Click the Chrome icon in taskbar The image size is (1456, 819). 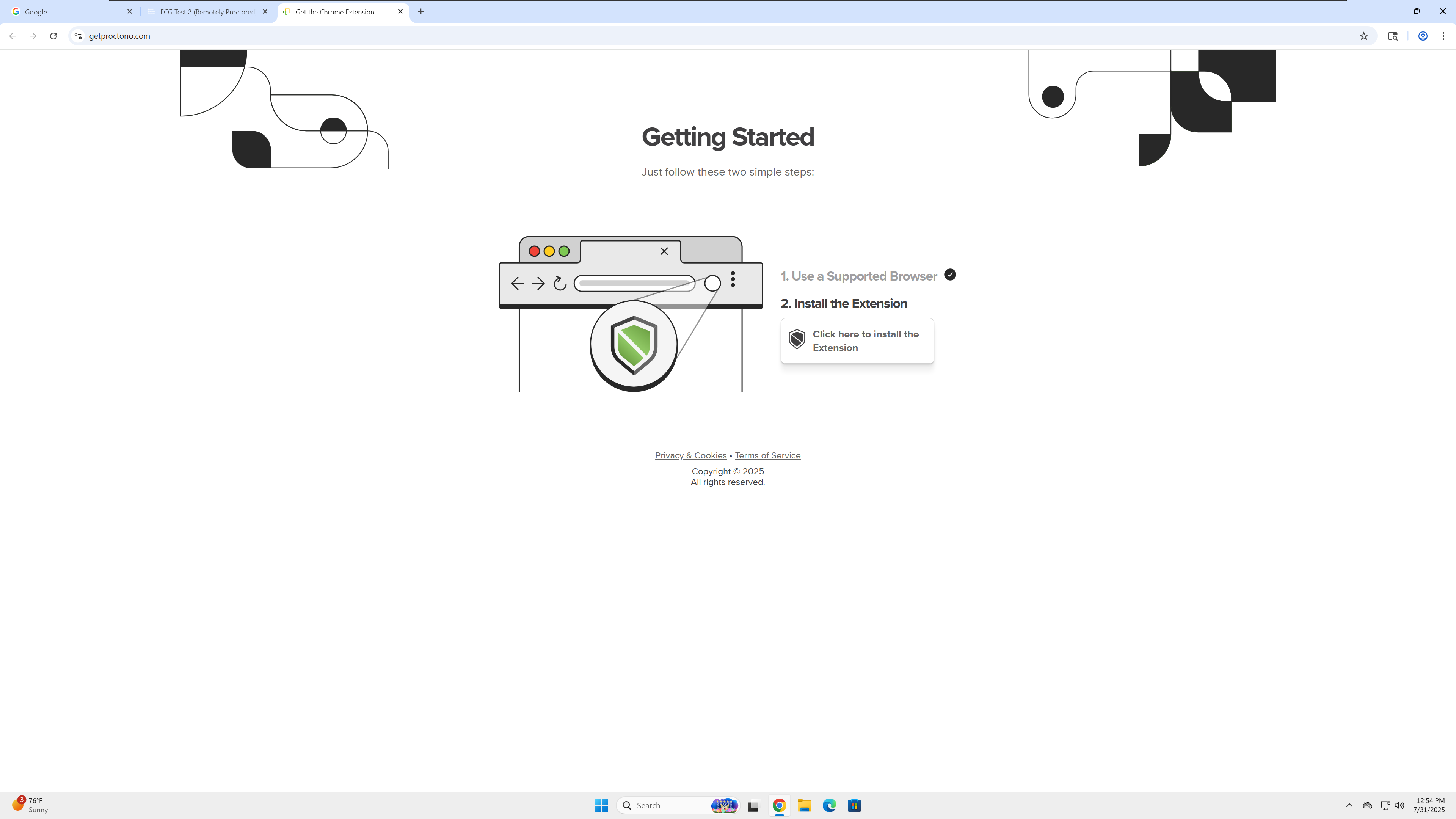pos(780,805)
